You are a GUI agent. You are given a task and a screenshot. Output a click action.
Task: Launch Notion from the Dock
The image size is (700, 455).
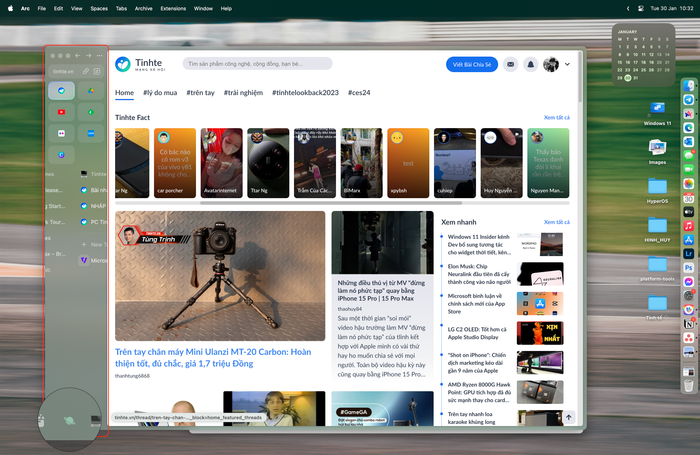(688, 324)
